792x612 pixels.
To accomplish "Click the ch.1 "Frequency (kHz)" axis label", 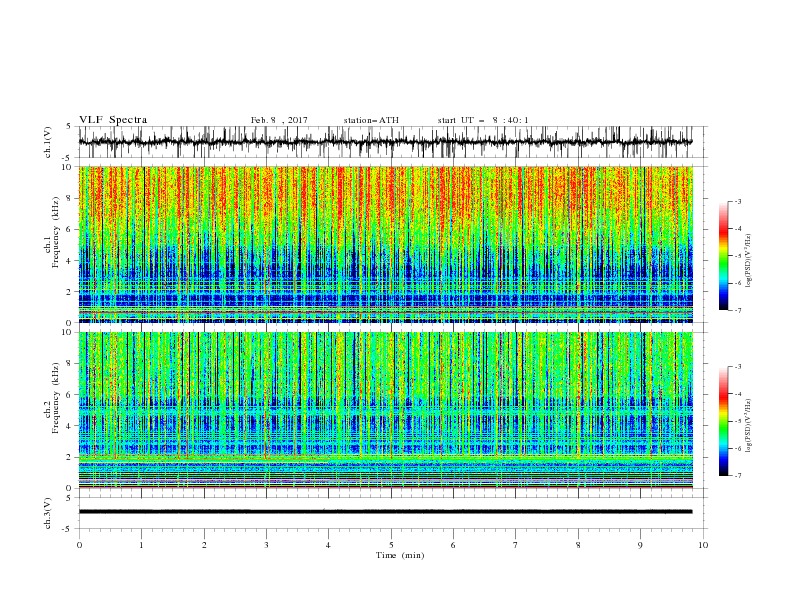I will 56,232.
